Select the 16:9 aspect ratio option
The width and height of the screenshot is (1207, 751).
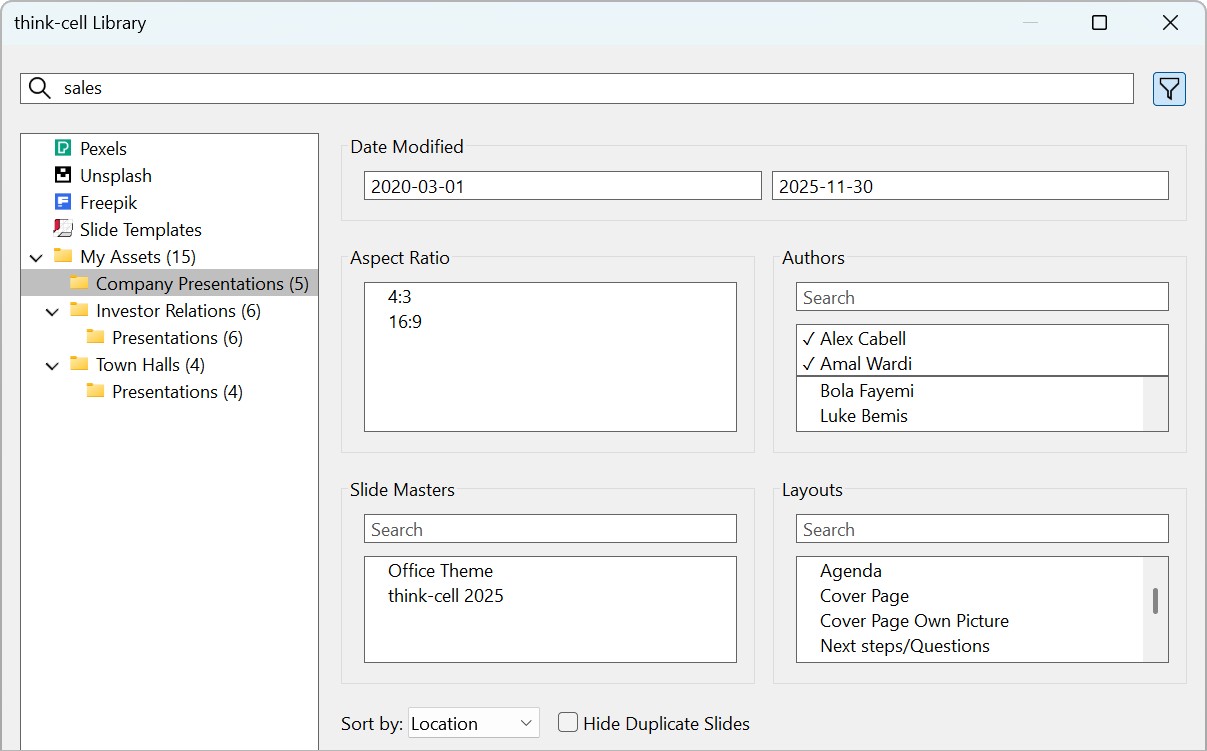tap(405, 322)
